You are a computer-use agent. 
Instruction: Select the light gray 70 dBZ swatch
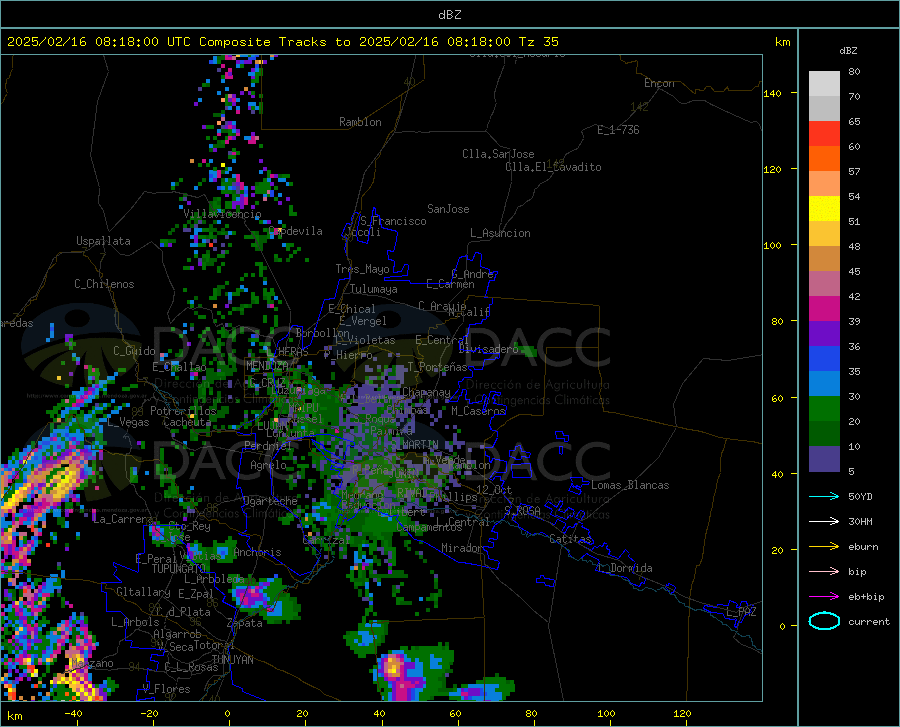click(824, 84)
